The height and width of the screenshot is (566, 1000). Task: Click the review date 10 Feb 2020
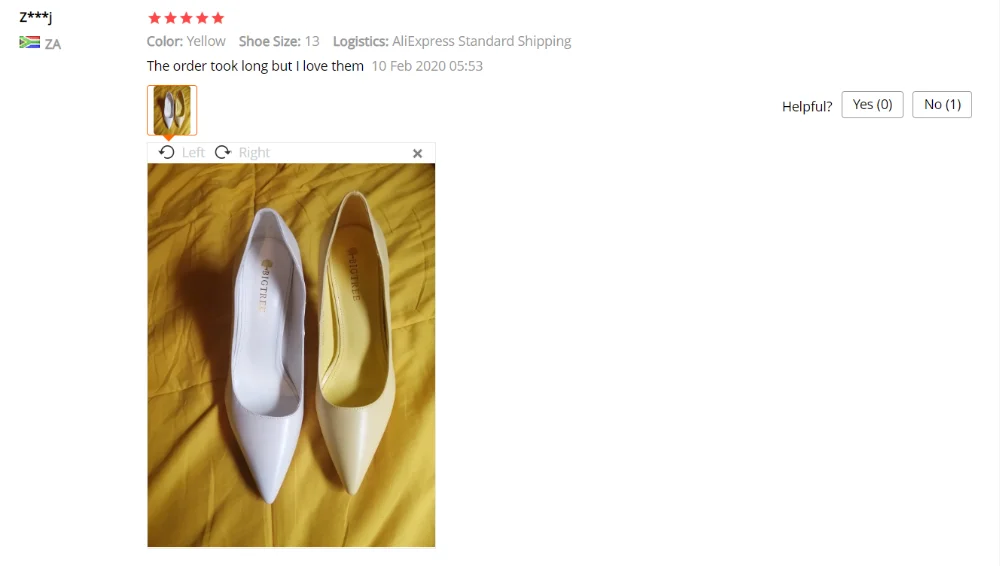[427, 66]
